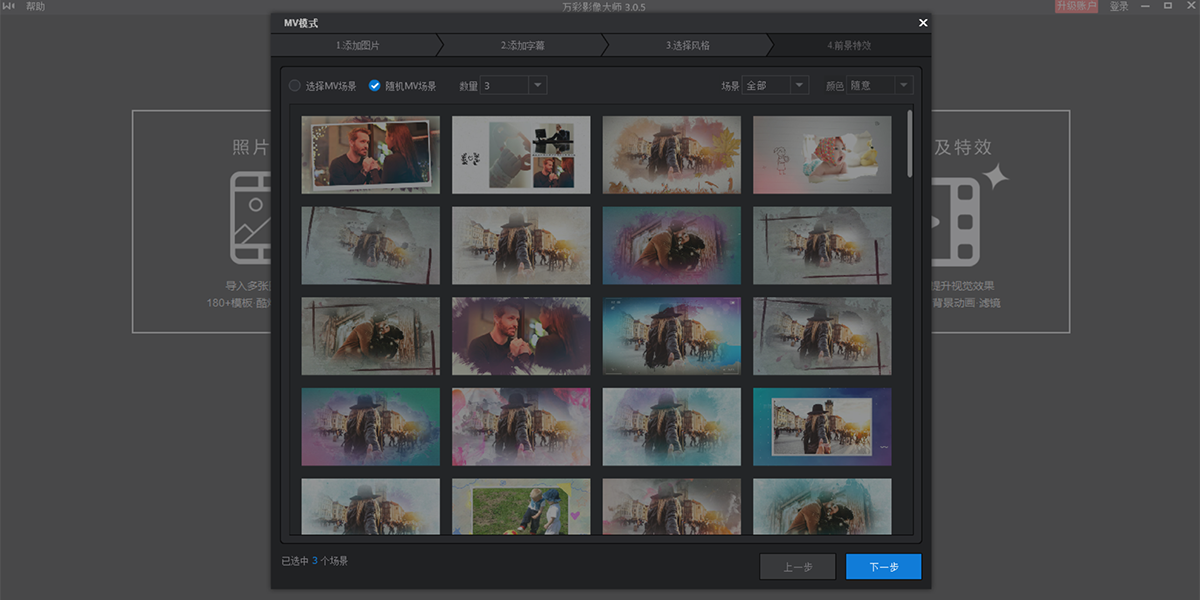Click the 升级账户 upgrade button
The image size is (1200, 600).
pyautogui.click(x=1076, y=7)
